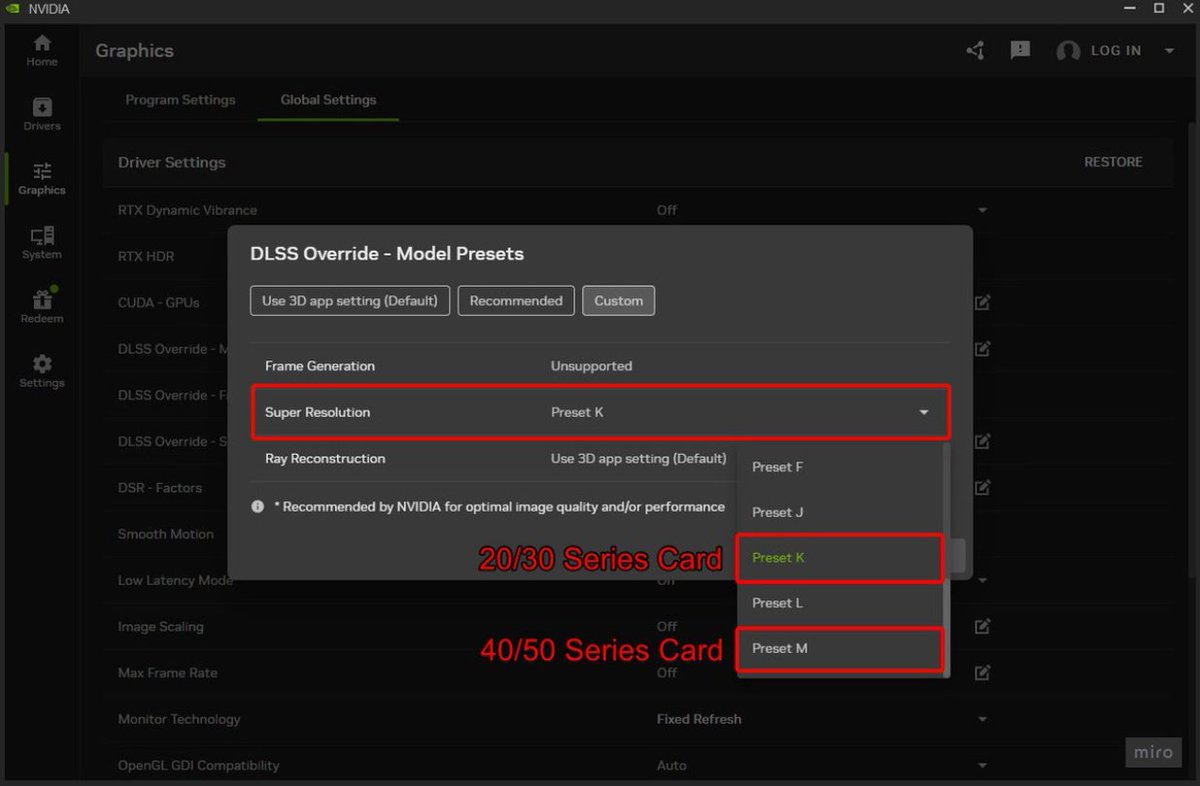Open the OpenGL GDI Compatibility dropdown arrow
1200x786 pixels.
[x=982, y=765]
